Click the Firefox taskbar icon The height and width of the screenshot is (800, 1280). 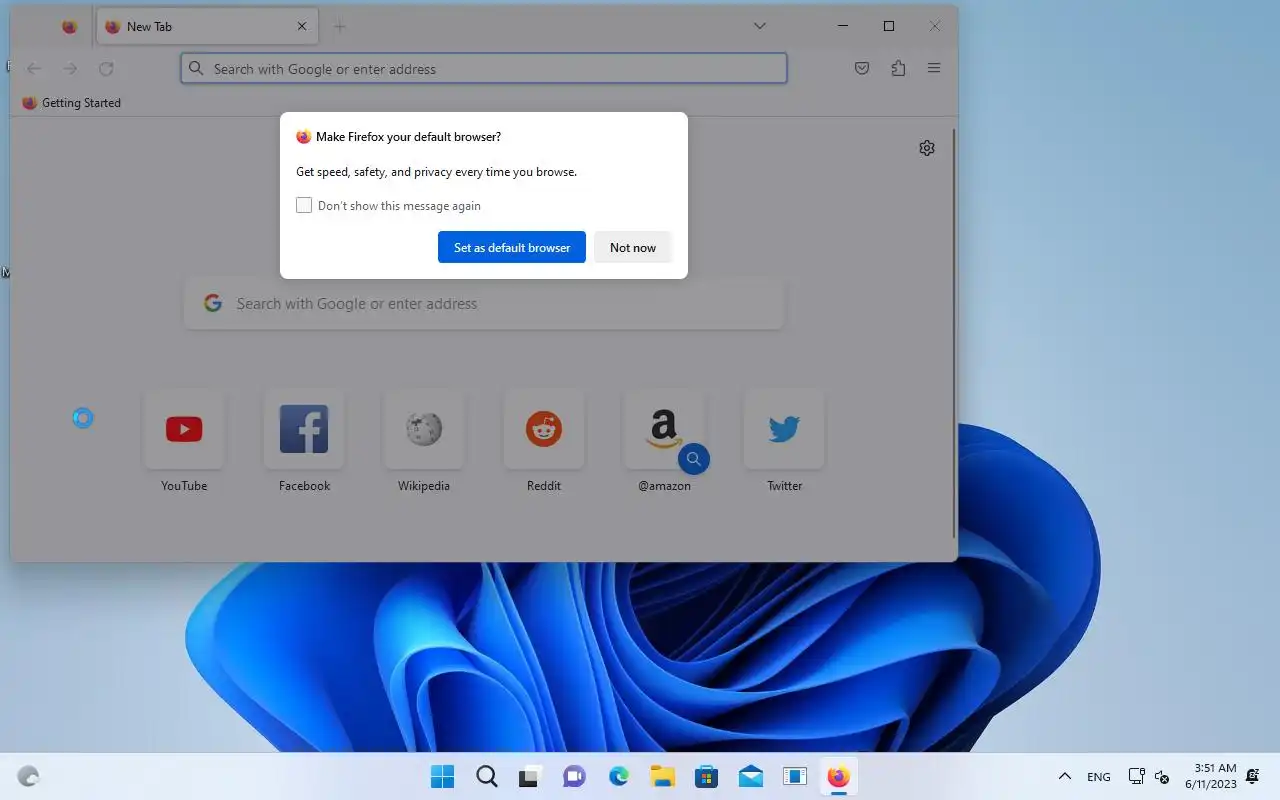pyautogui.click(x=838, y=776)
